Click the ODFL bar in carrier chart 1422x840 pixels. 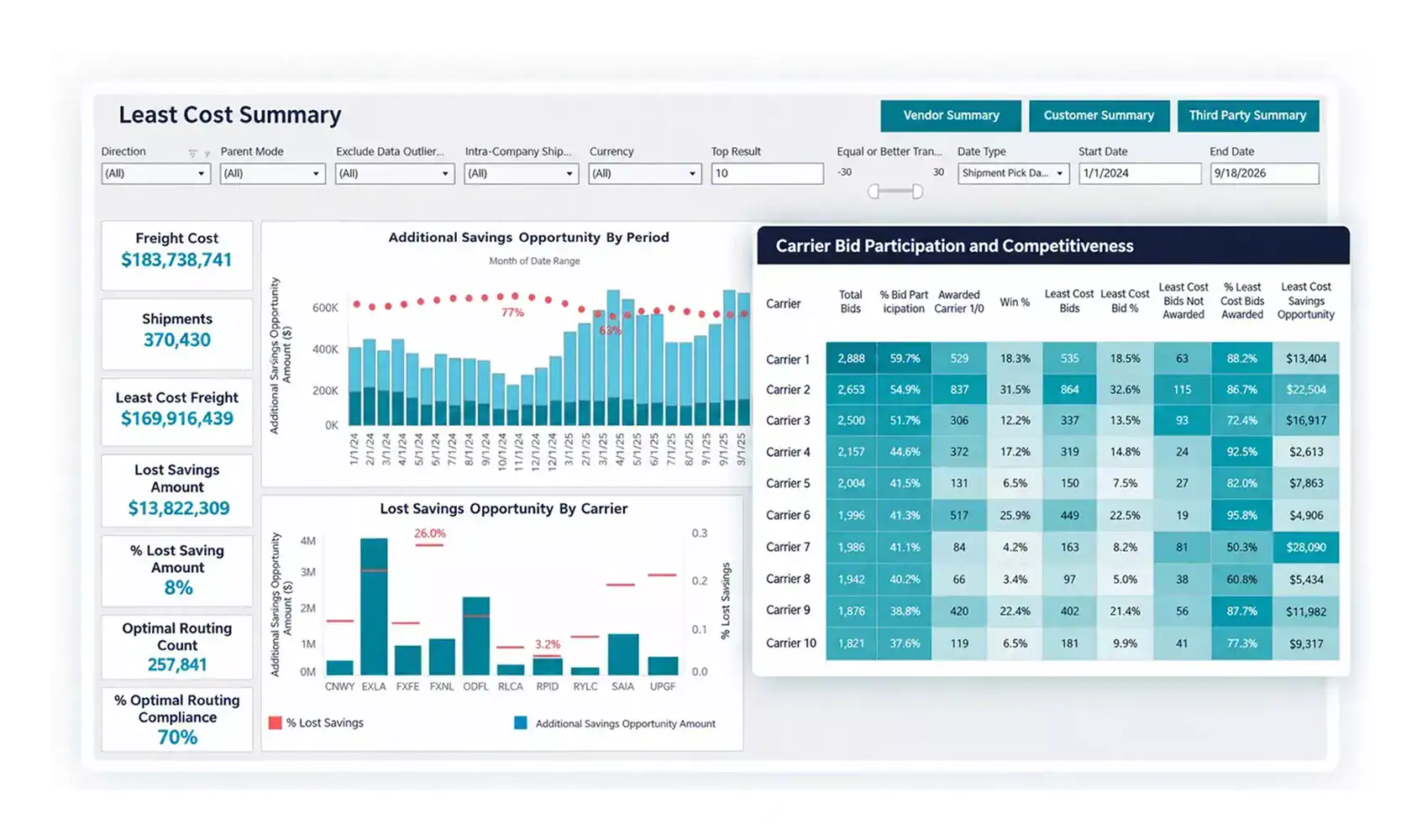[476, 636]
